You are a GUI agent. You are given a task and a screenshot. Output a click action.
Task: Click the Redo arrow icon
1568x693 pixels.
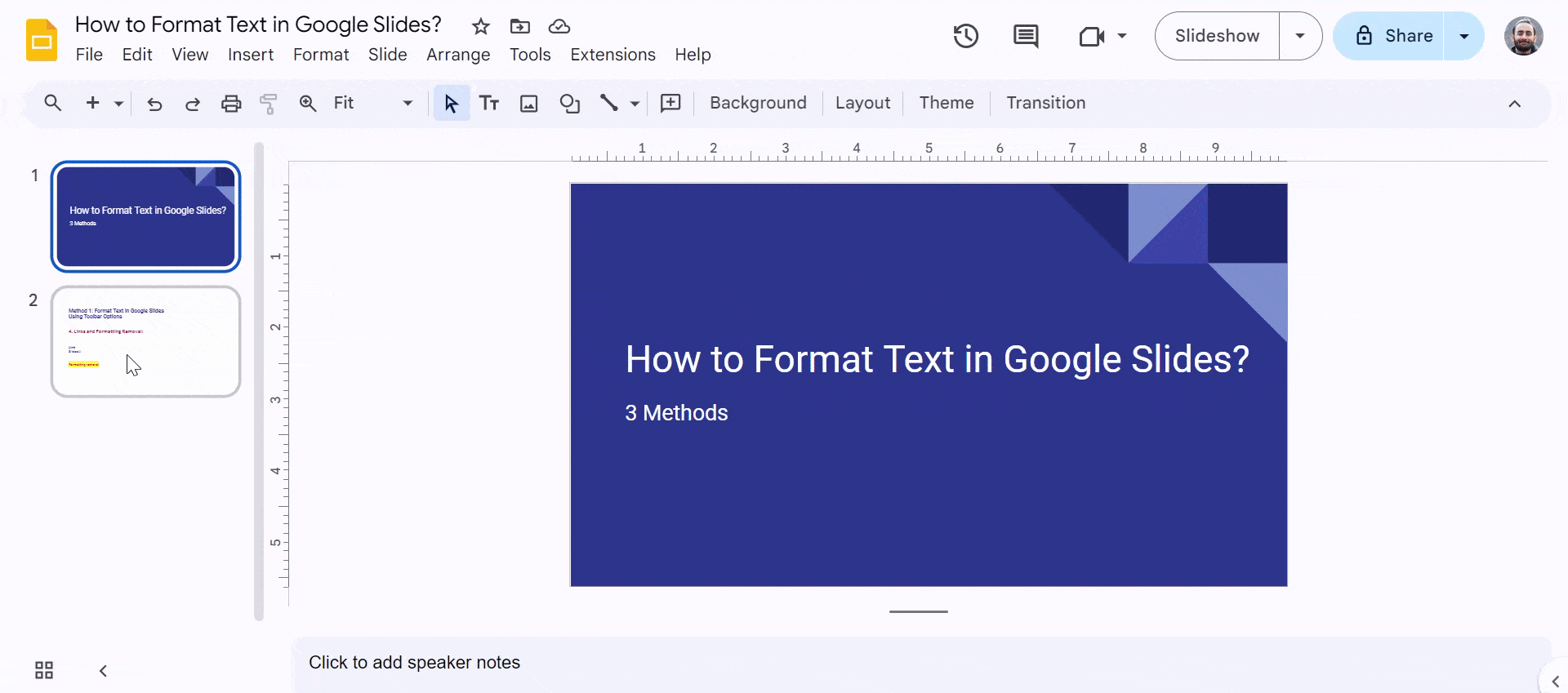(193, 104)
